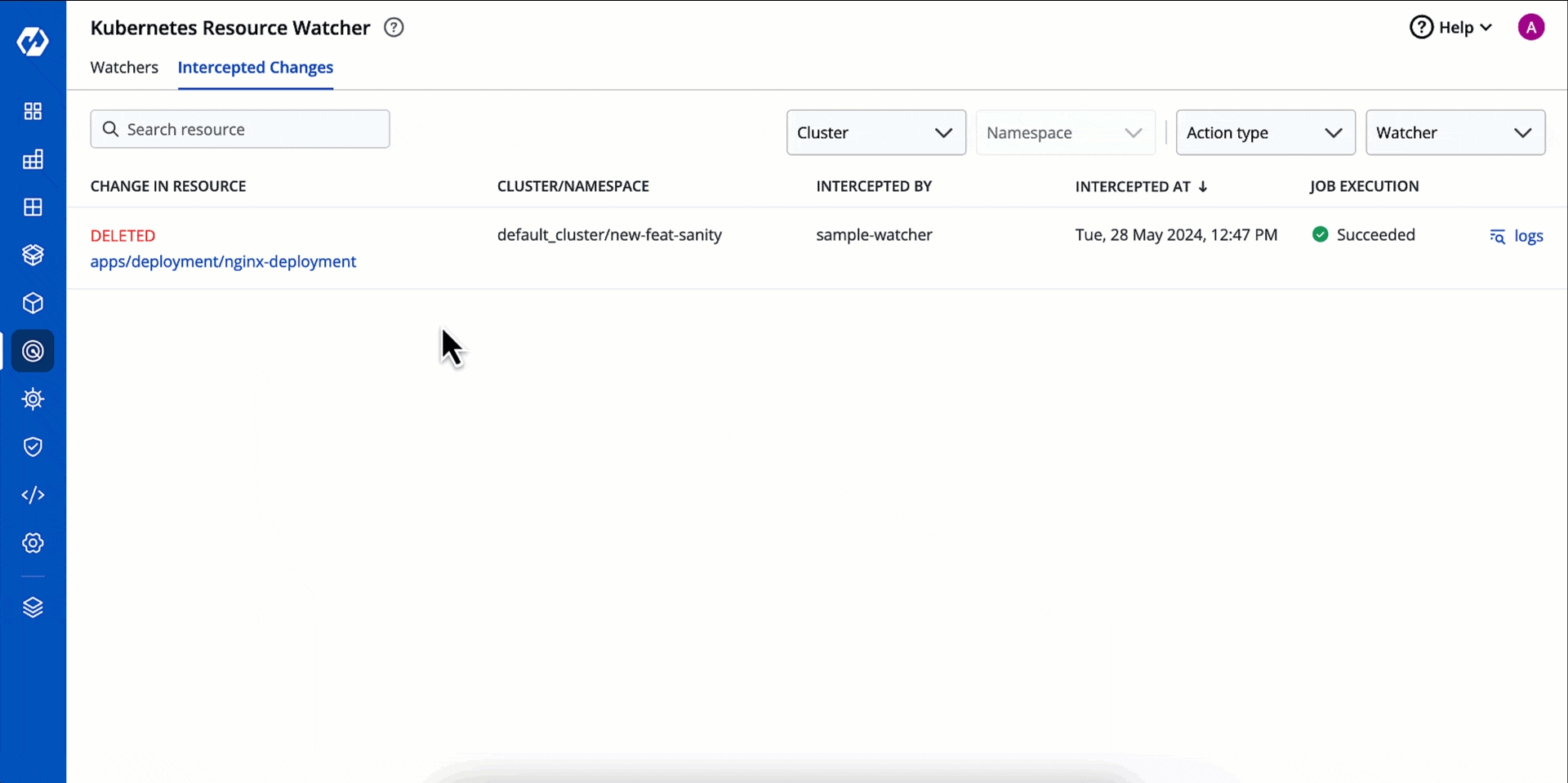Open the Resource Watcher target icon
Image resolution: width=1568 pixels, height=783 pixels.
click(x=33, y=351)
